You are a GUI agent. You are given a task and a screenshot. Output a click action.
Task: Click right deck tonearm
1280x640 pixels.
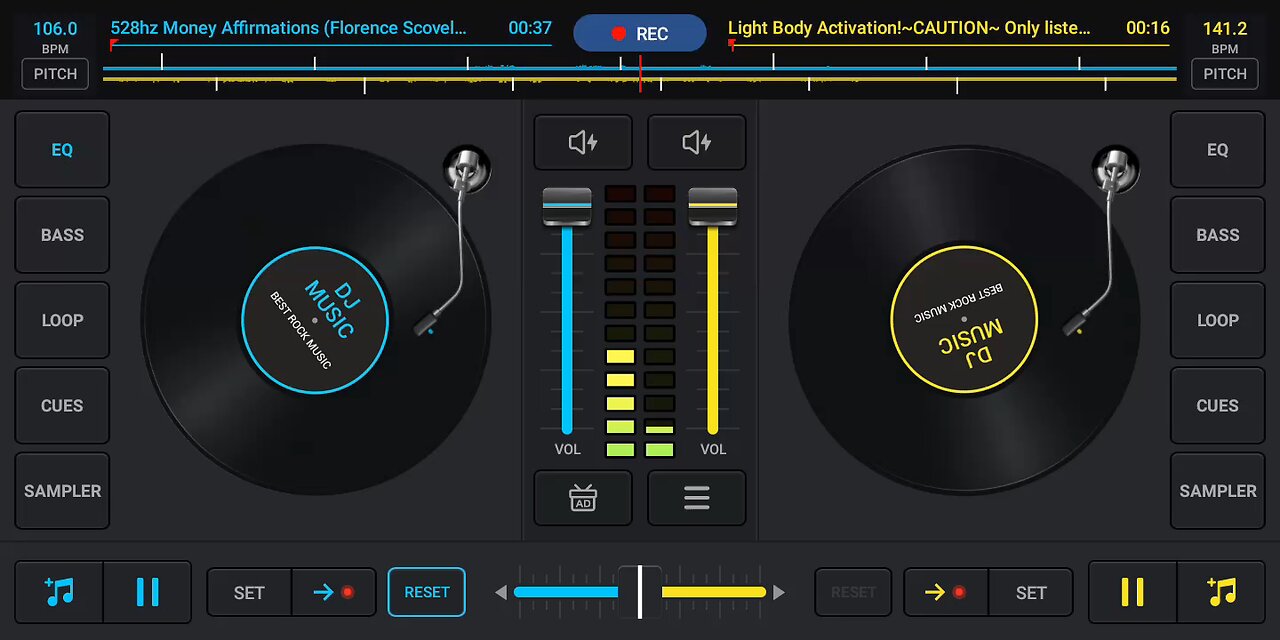(1100, 240)
